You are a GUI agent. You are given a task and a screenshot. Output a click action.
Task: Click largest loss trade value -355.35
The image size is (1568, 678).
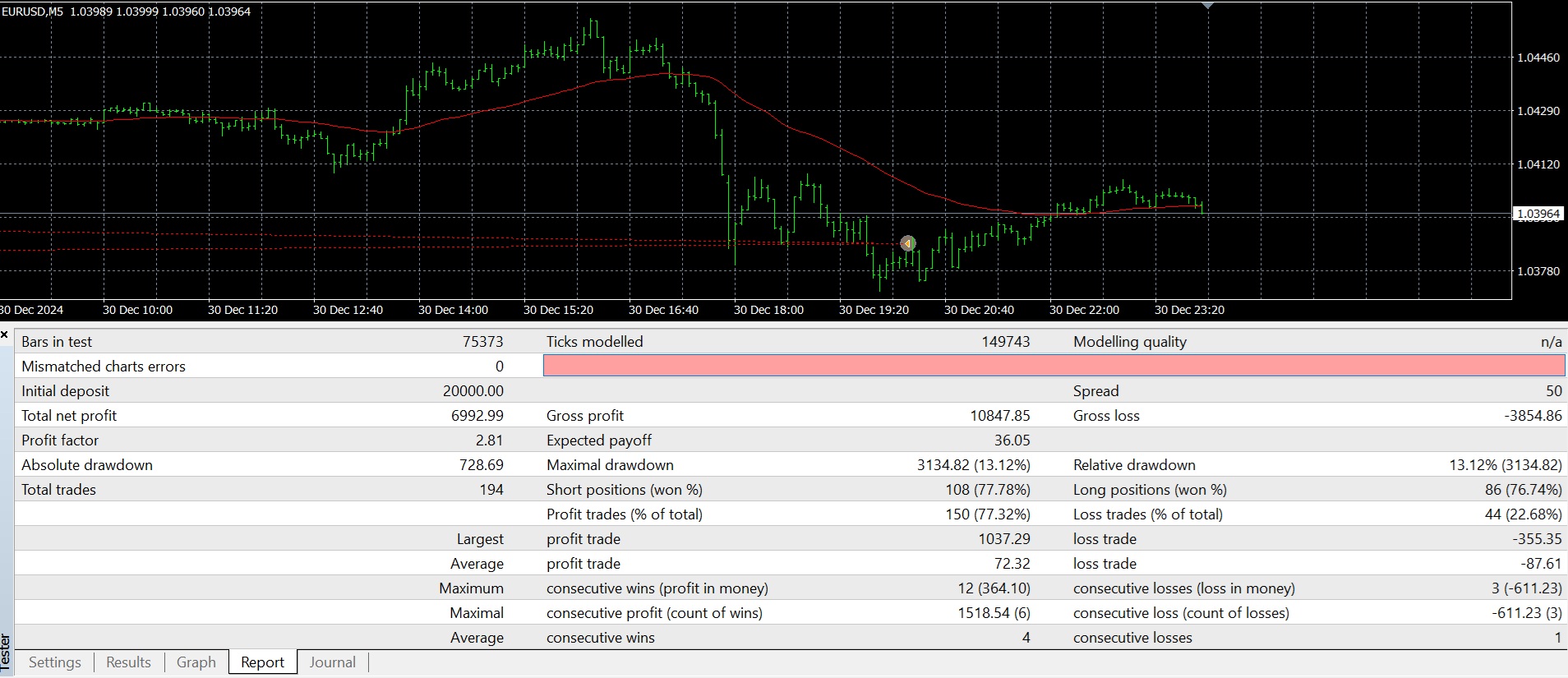coord(1537,539)
